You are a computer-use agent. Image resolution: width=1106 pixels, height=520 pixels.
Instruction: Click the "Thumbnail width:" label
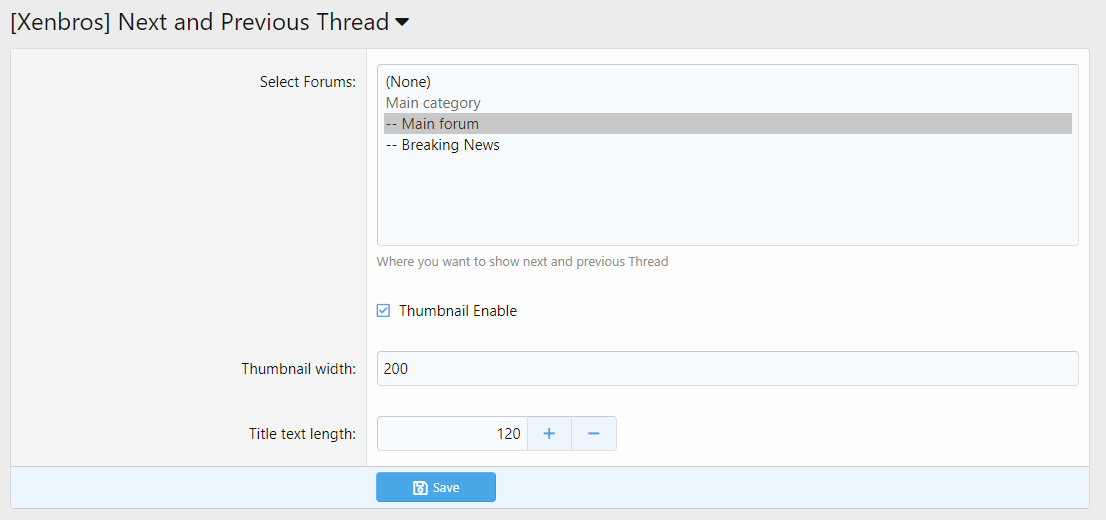point(298,369)
